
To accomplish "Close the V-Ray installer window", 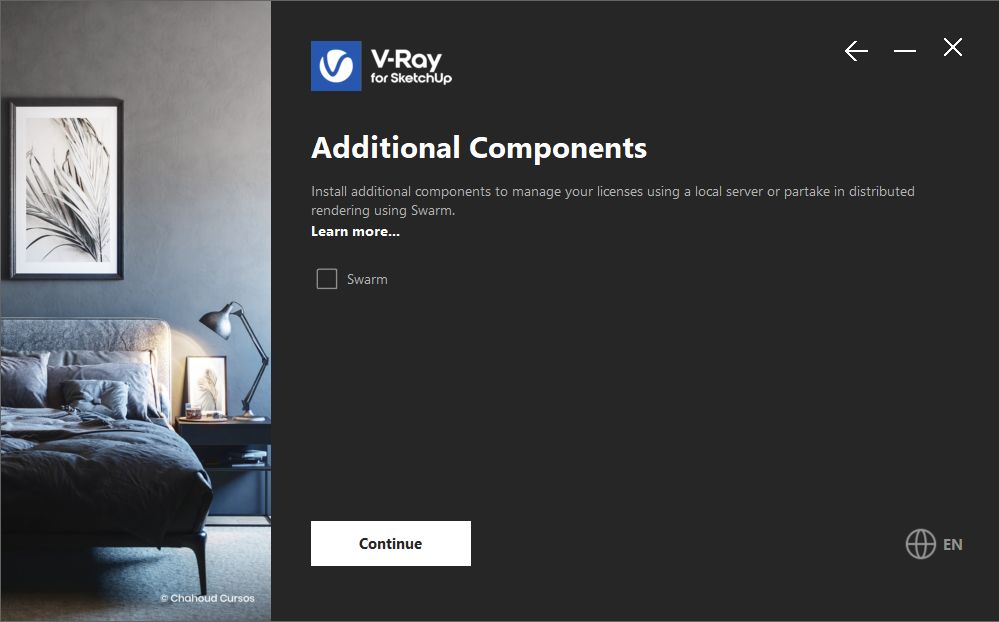I will (953, 47).
